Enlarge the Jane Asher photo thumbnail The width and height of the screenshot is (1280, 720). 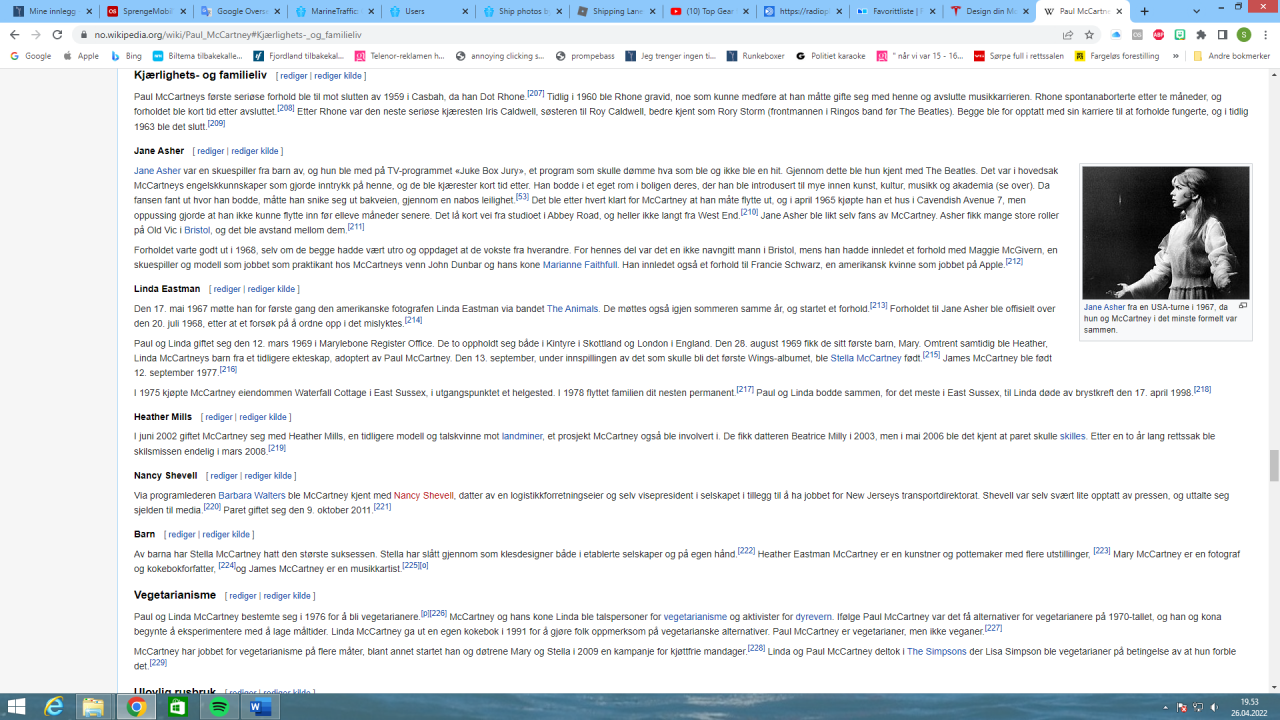(1166, 233)
